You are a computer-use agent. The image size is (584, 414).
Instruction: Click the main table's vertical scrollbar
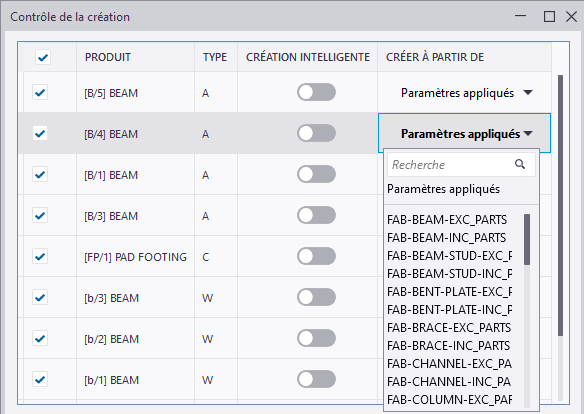(560, 206)
